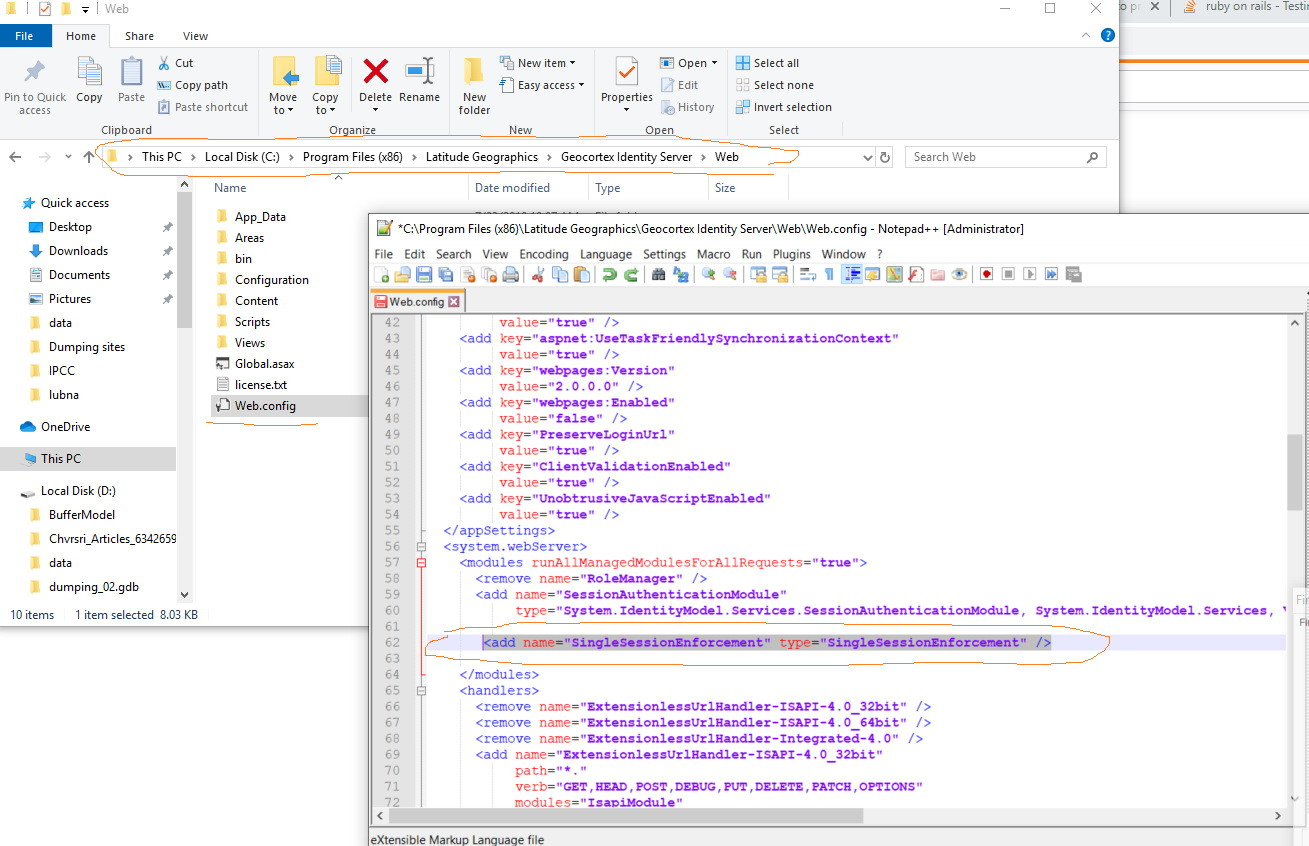Open the Macro menu in Notepad++
1309x846 pixels.
713,254
